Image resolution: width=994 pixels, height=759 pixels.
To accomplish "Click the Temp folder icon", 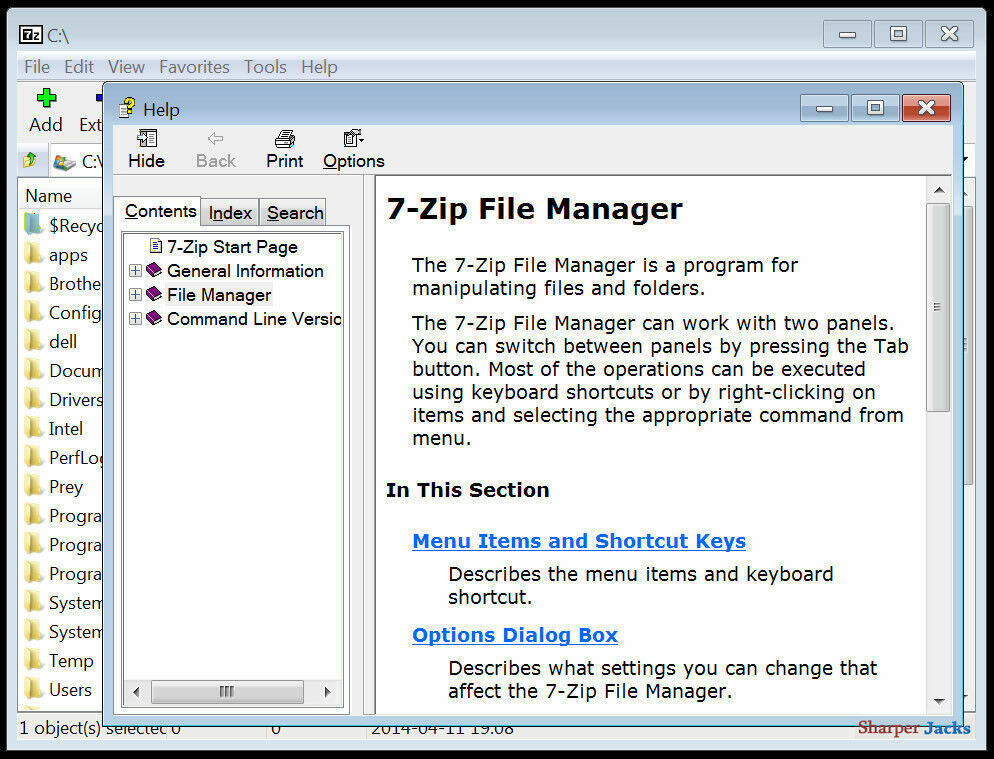I will coord(33,659).
